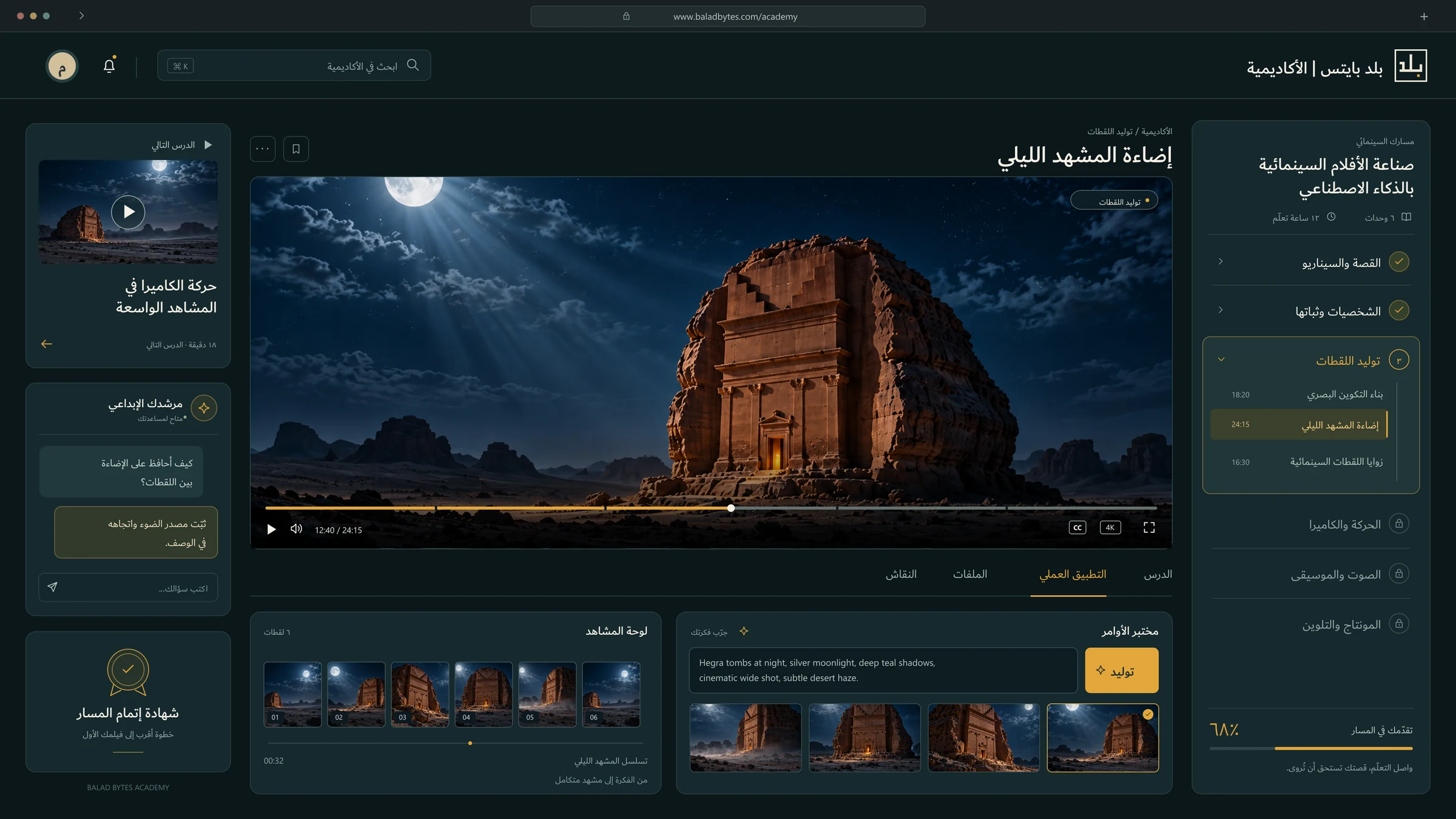Screen dimensions: 1456x819
Task: Toggle closed captions CC
Action: pos(1077,528)
